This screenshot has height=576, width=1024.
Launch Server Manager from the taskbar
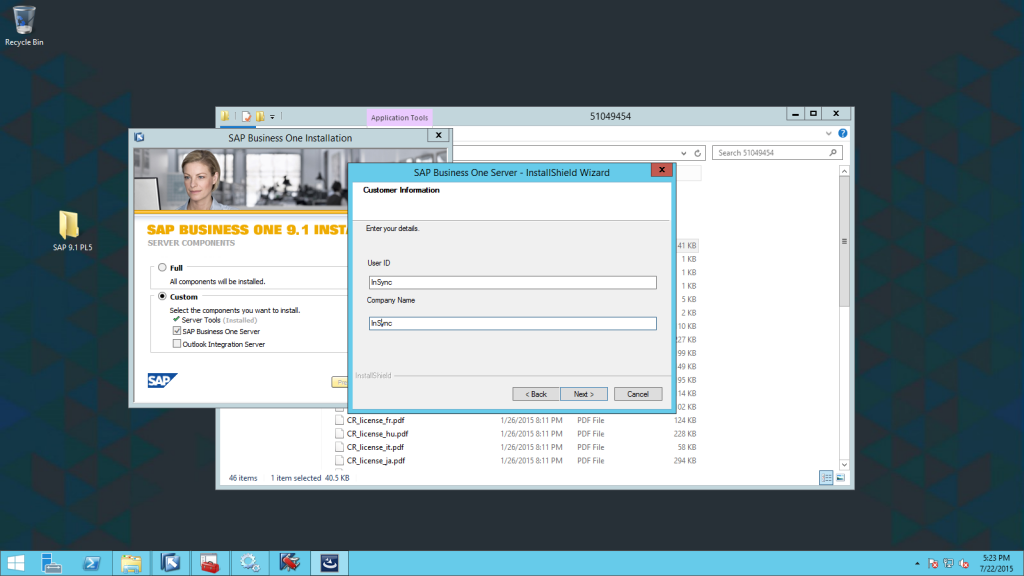click(51, 563)
